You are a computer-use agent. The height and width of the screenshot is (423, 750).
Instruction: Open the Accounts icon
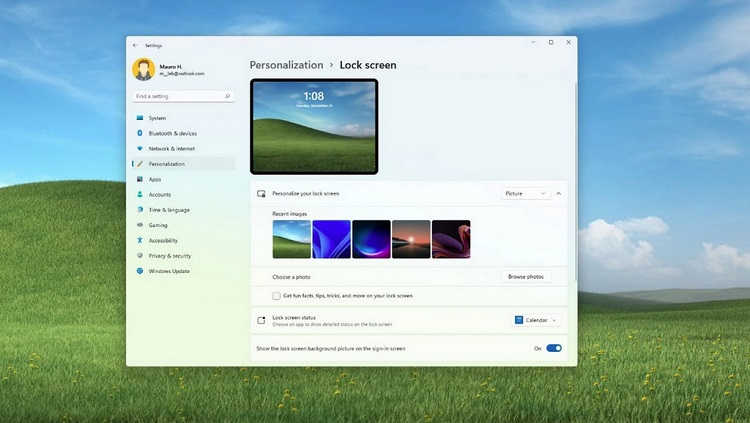(x=140, y=194)
